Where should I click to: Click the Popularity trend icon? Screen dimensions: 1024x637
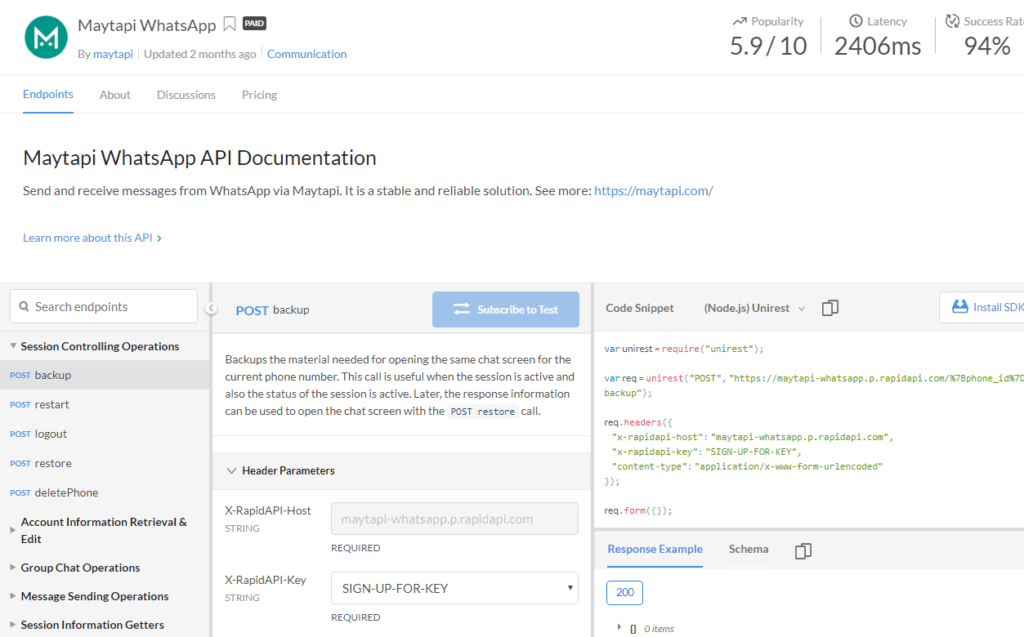739,22
